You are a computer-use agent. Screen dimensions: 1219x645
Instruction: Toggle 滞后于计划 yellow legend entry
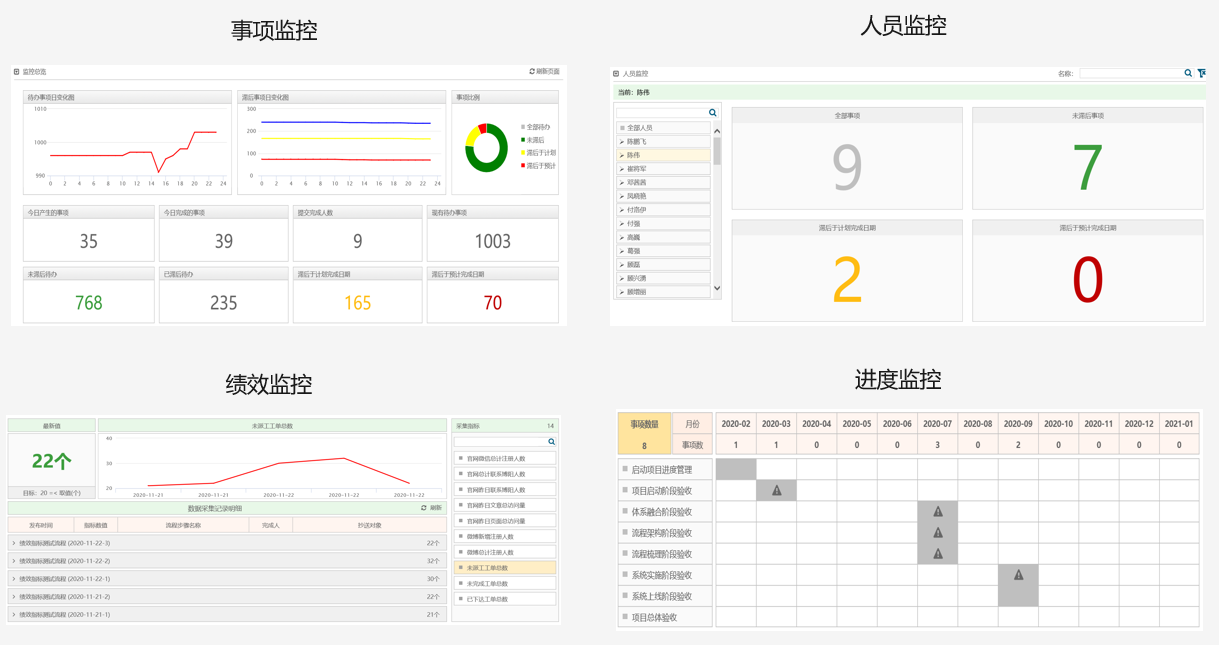click(x=523, y=153)
